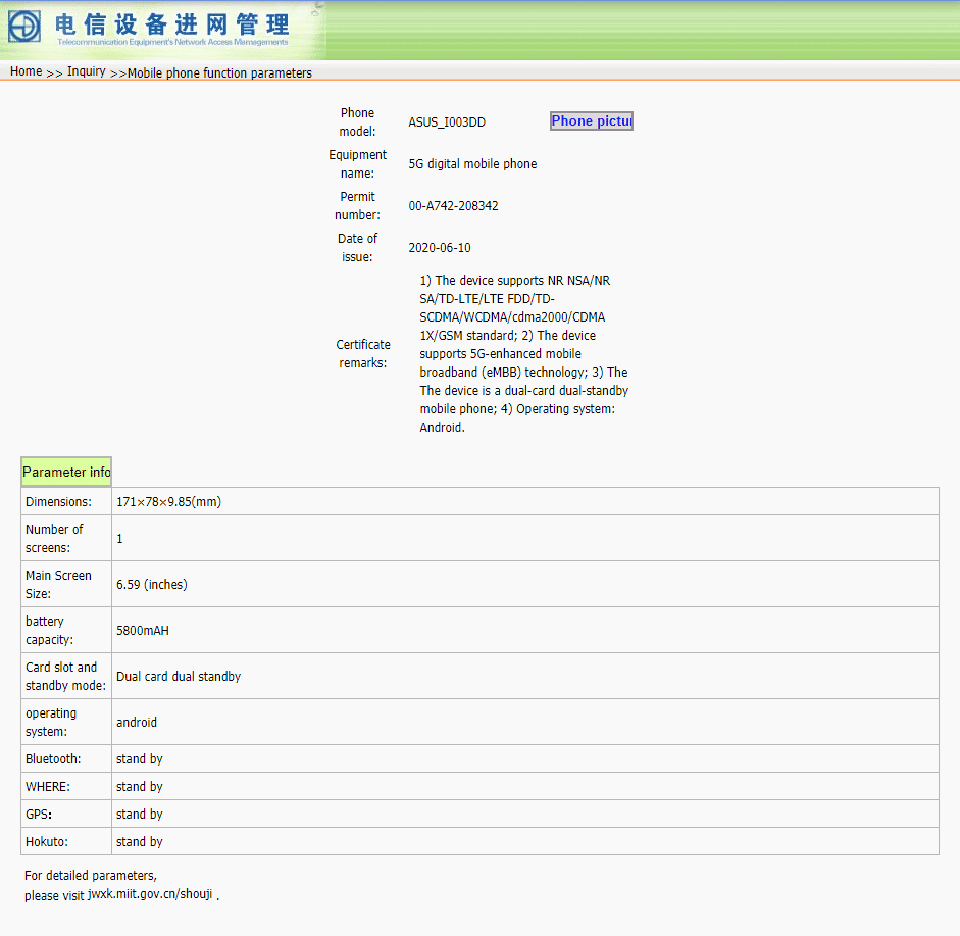Click the Dual card dual standby cell
Image resolution: width=960 pixels, height=936 pixels.
[525, 676]
